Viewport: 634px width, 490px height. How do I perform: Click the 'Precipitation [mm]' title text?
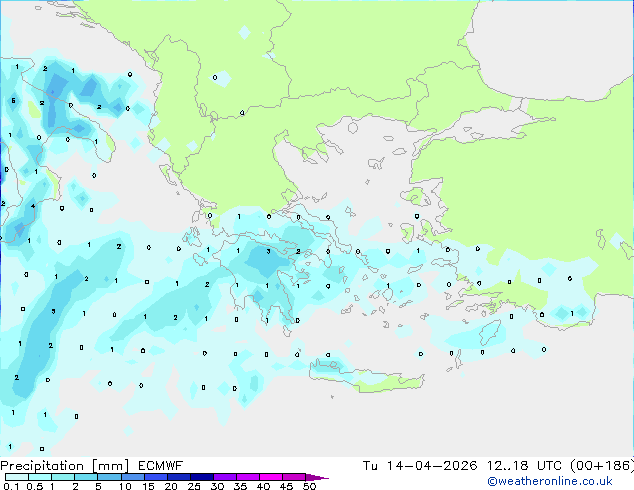65,466
